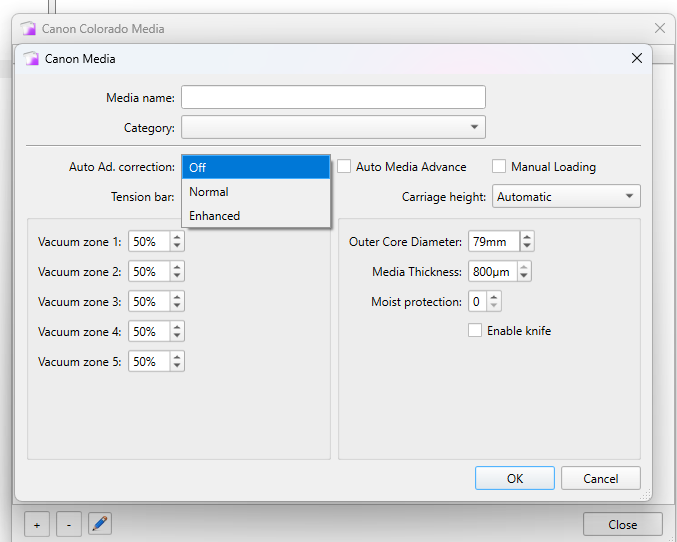Open the Carriage height dropdown
The width and height of the screenshot is (677, 542).
pos(566,197)
